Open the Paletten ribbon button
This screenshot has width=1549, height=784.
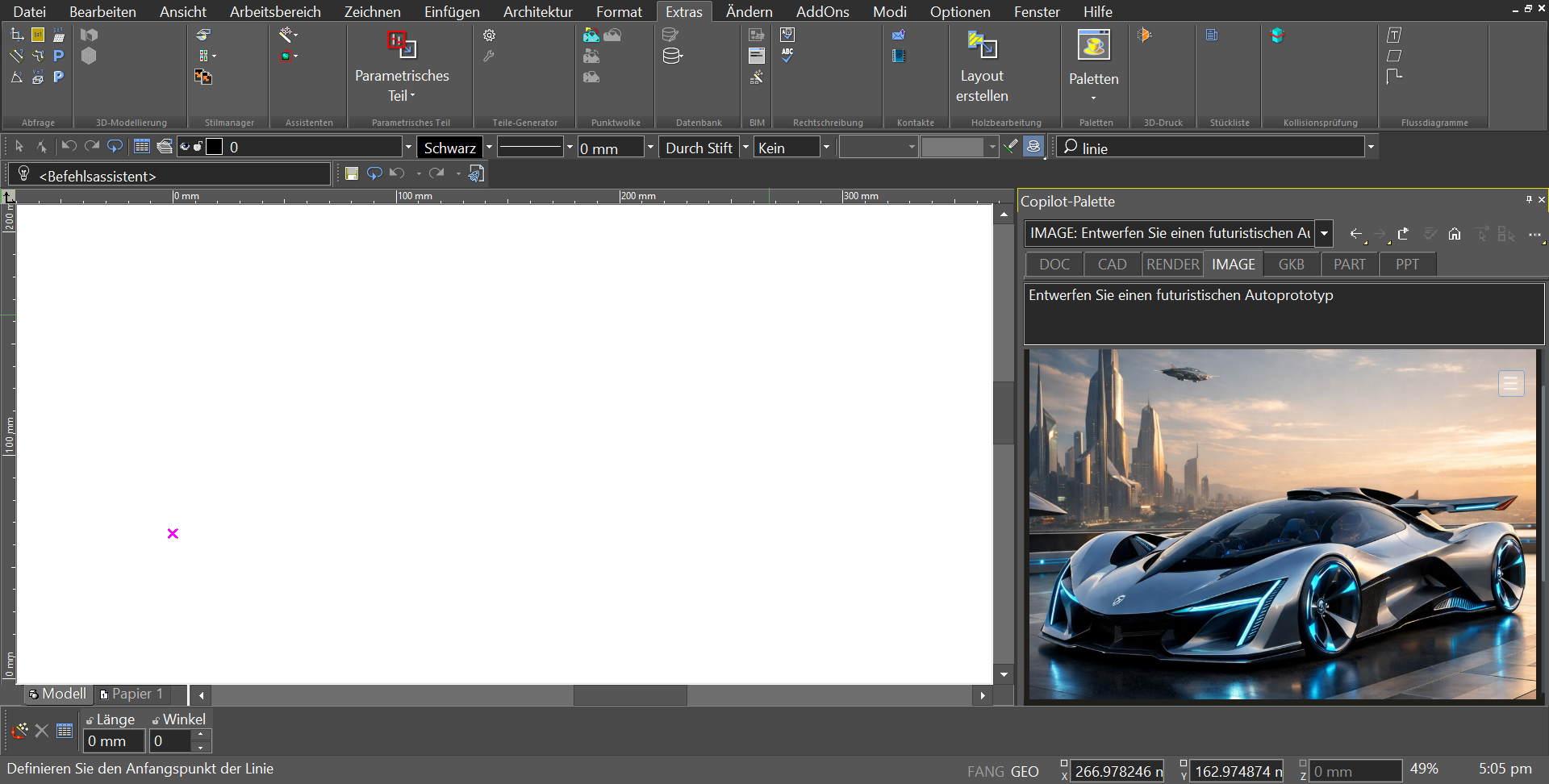[1094, 66]
